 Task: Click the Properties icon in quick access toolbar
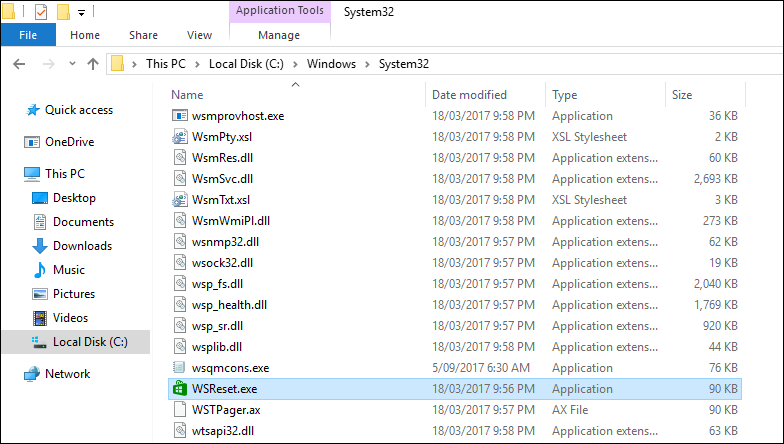click(x=41, y=12)
